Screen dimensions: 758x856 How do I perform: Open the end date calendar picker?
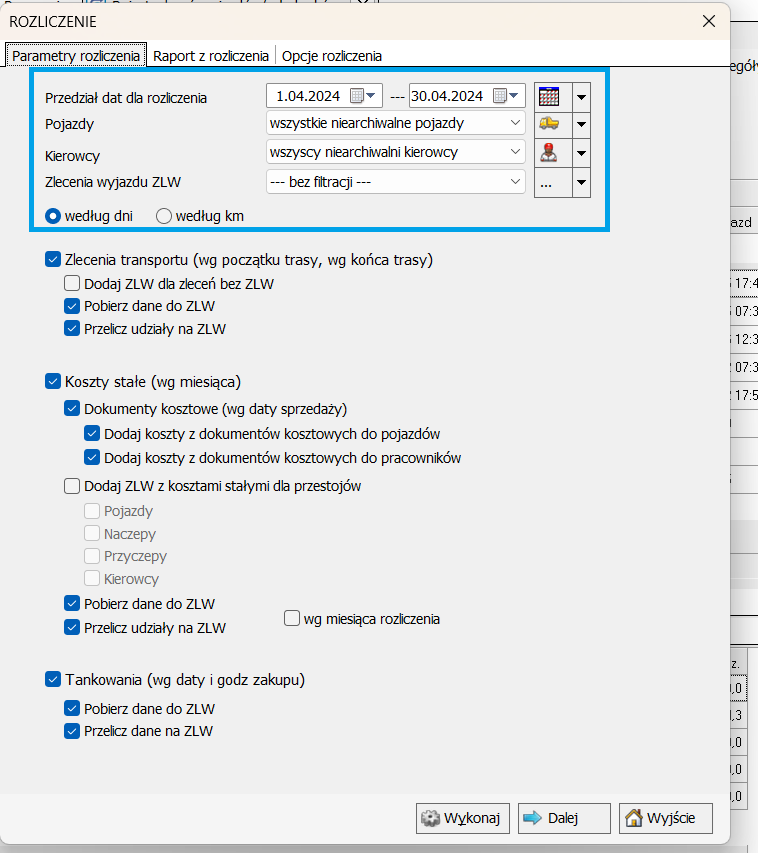pos(507,96)
